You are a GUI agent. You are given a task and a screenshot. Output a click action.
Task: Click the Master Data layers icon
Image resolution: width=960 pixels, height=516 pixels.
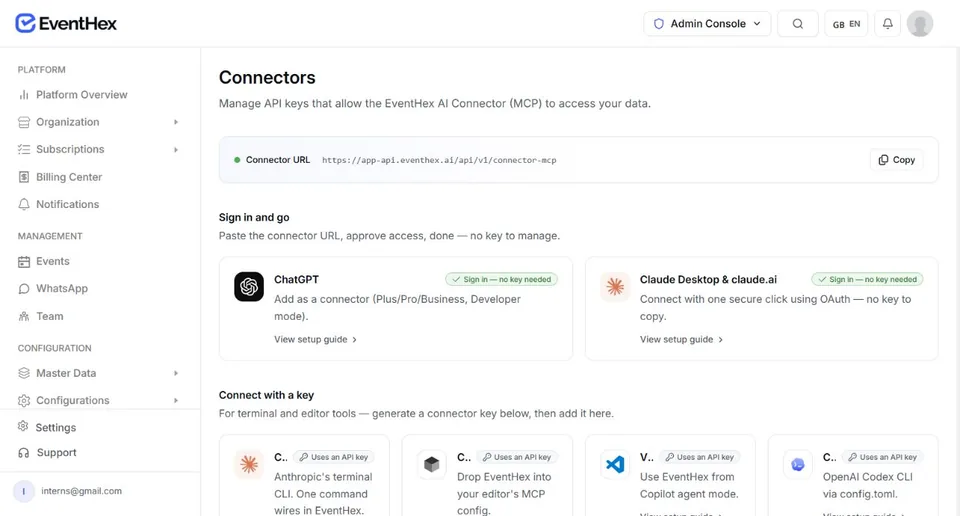pos(24,373)
